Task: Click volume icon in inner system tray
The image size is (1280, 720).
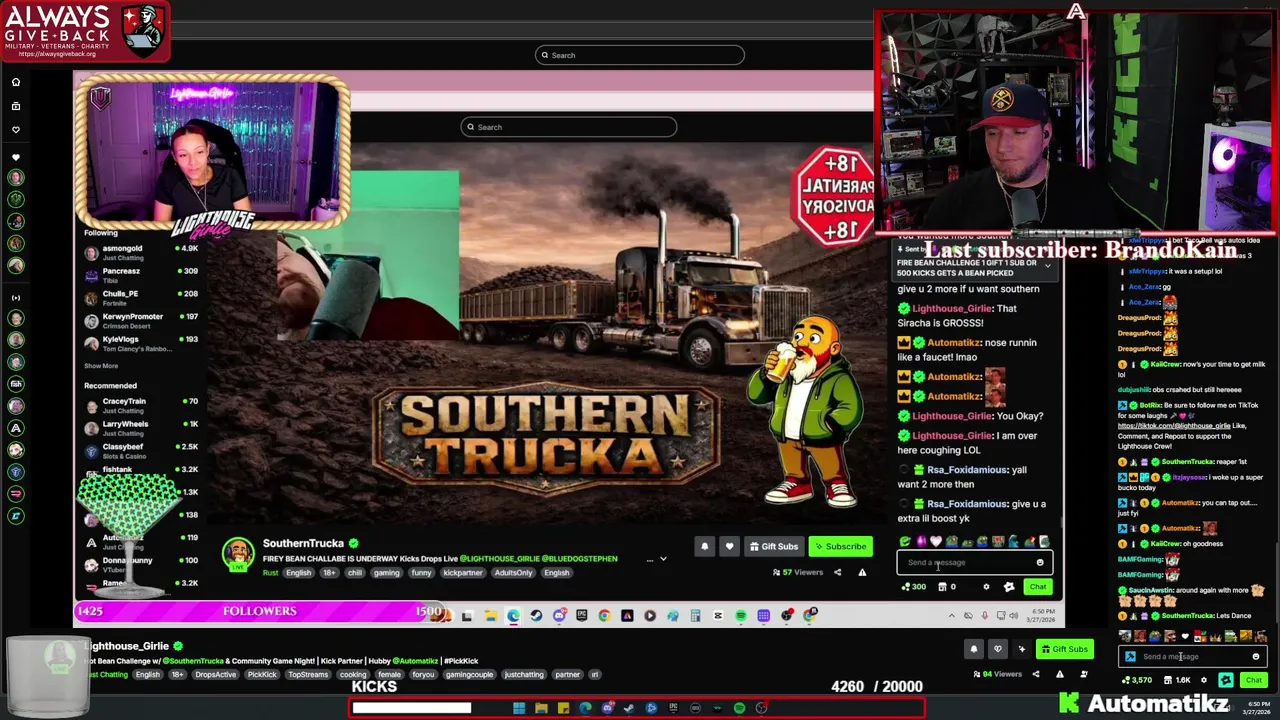Action: click(1014, 615)
